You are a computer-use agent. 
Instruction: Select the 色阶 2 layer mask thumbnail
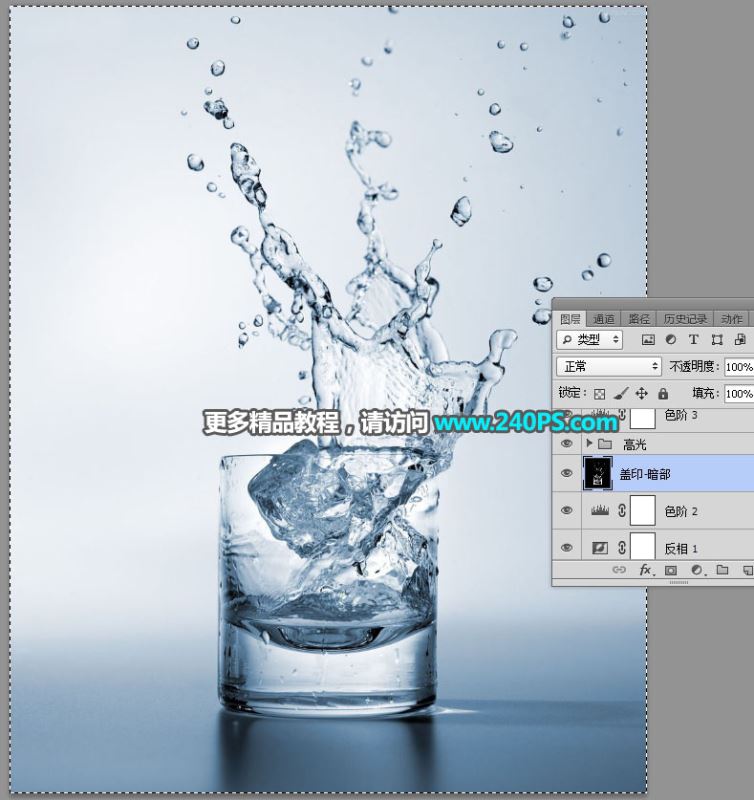coord(643,510)
